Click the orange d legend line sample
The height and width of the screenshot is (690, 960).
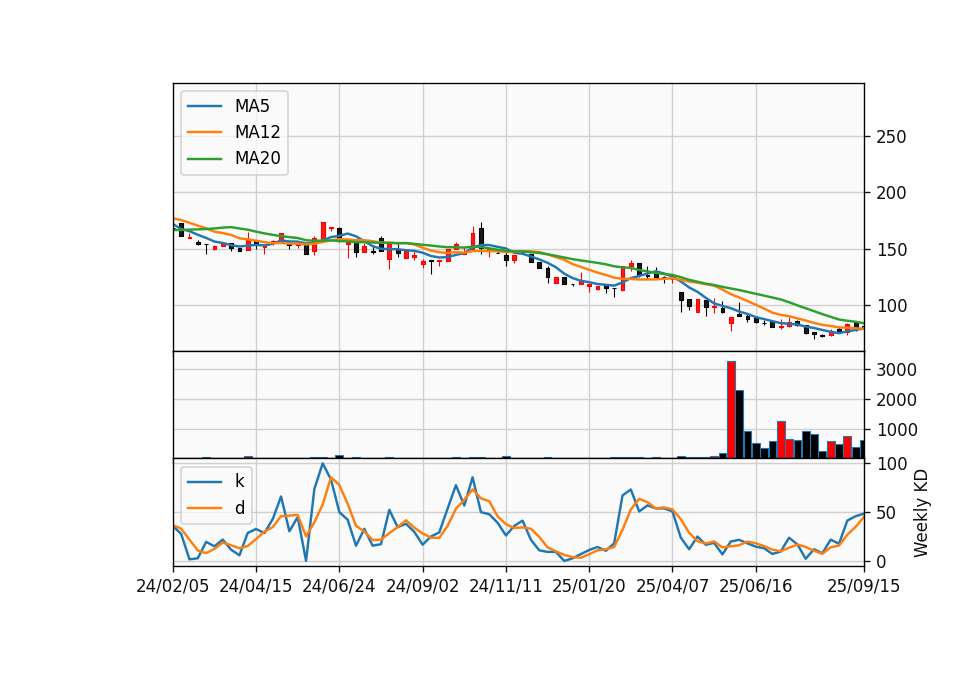[x=204, y=508]
